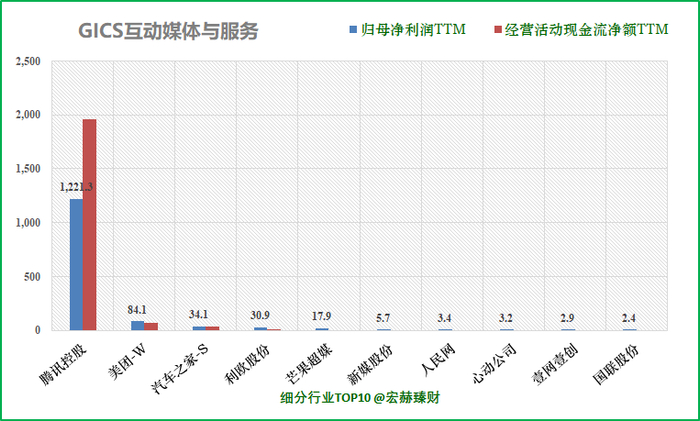The height and width of the screenshot is (421, 700).
Task: Click the y-axis value 2,500
Action: coord(28,61)
